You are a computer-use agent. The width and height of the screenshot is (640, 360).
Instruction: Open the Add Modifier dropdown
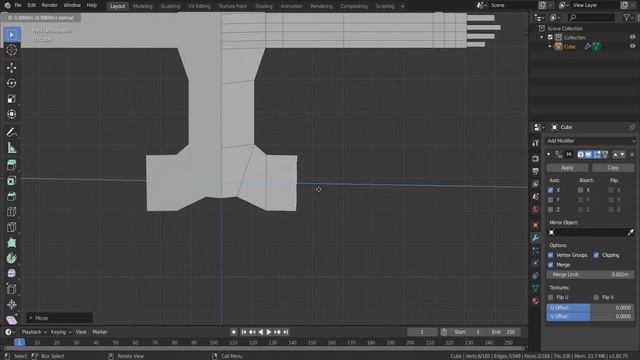click(x=590, y=141)
